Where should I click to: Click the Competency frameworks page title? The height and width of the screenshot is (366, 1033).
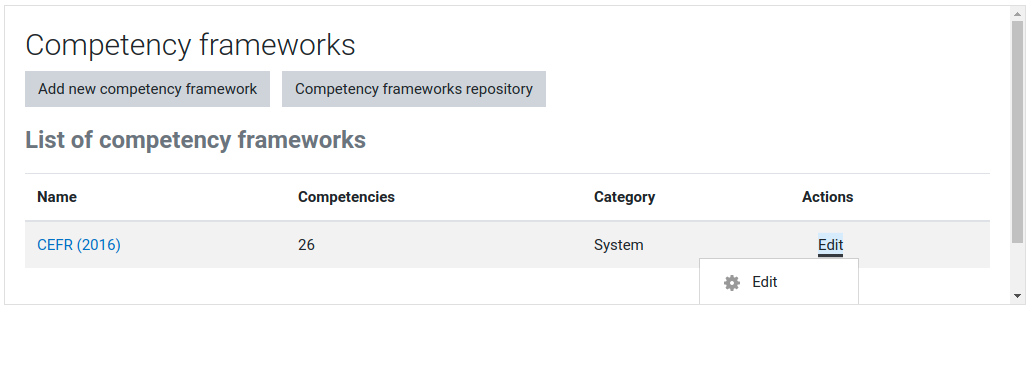190,45
